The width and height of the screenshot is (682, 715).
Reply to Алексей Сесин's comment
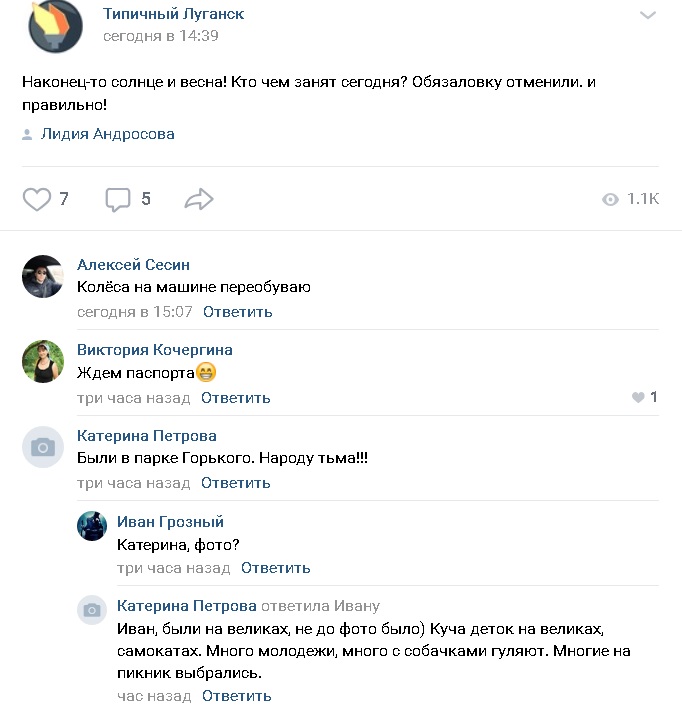pos(238,312)
